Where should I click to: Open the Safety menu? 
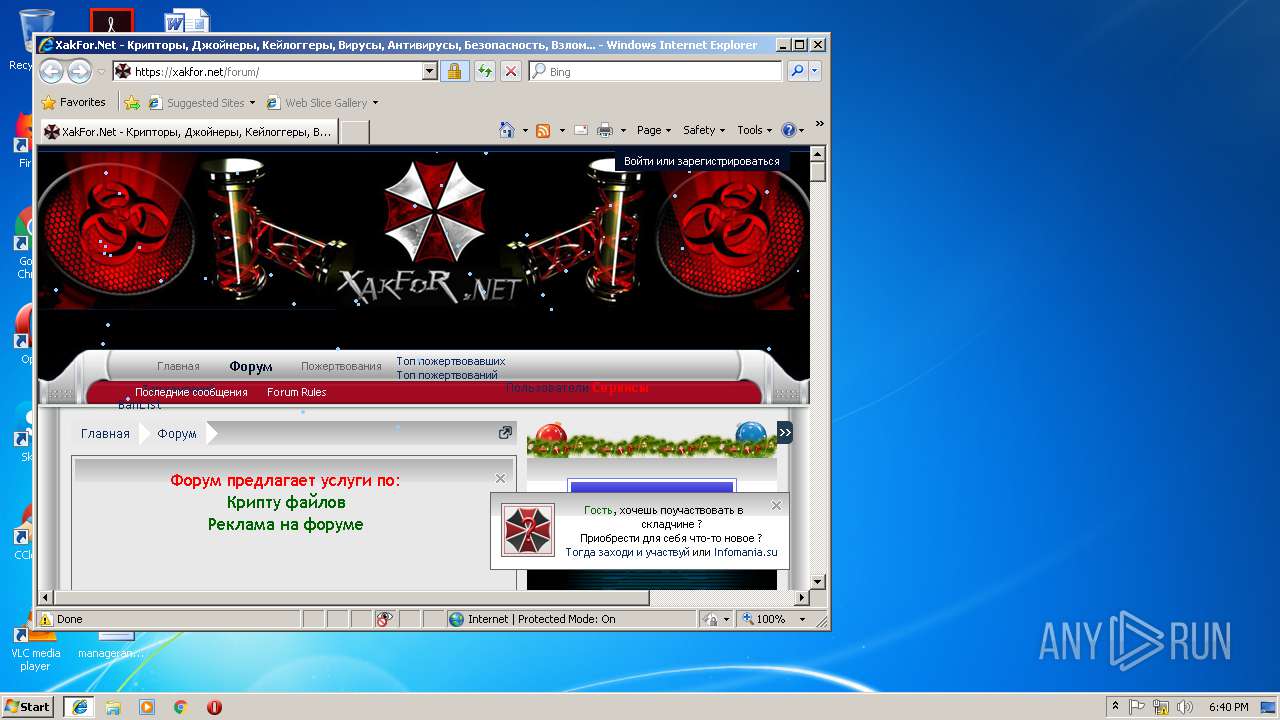pos(704,130)
